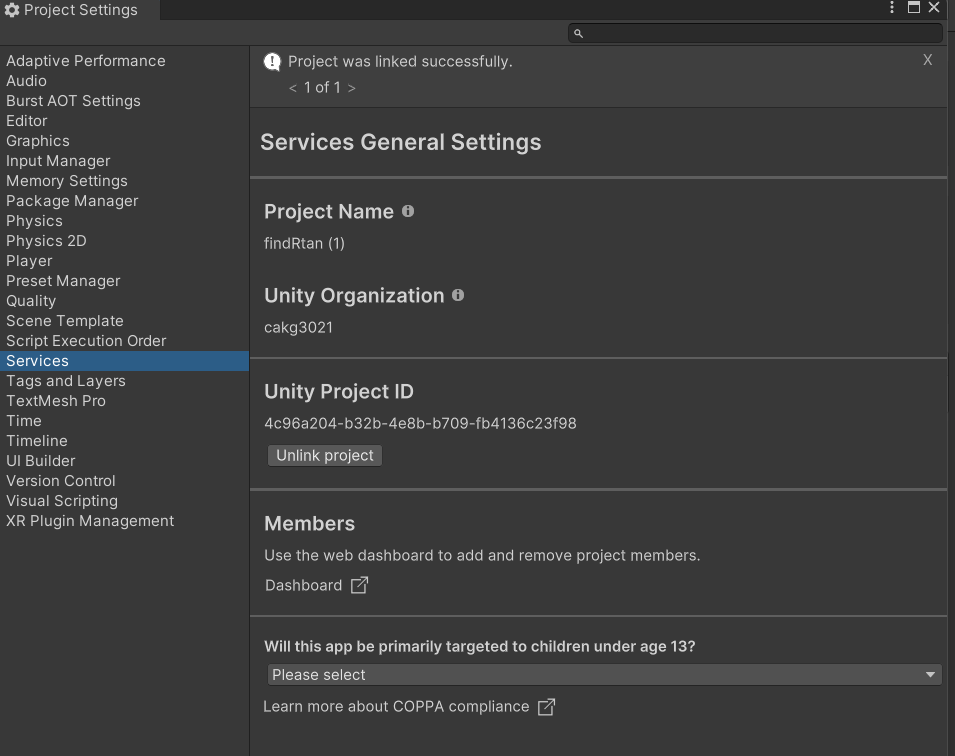Focus the settings search field
This screenshot has width=955, height=756.
tap(755, 33)
